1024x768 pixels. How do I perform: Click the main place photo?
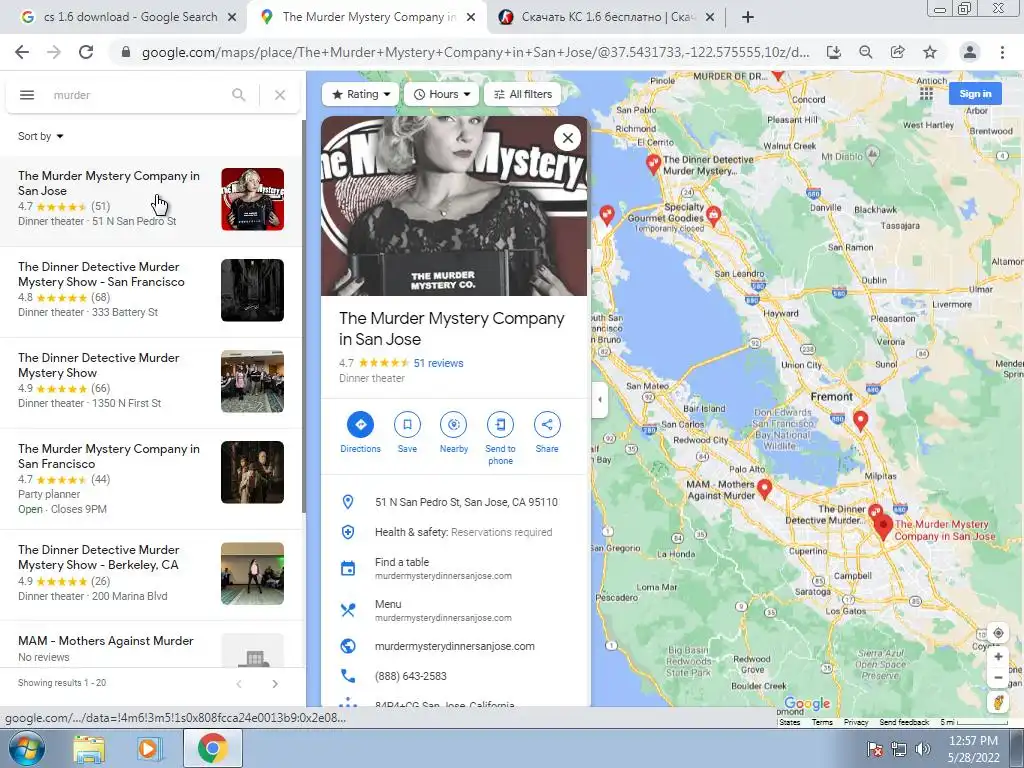[454, 206]
